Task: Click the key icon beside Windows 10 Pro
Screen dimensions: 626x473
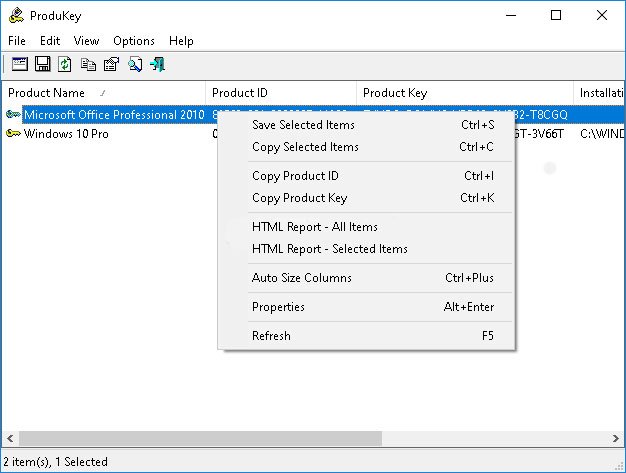Action: coord(13,134)
